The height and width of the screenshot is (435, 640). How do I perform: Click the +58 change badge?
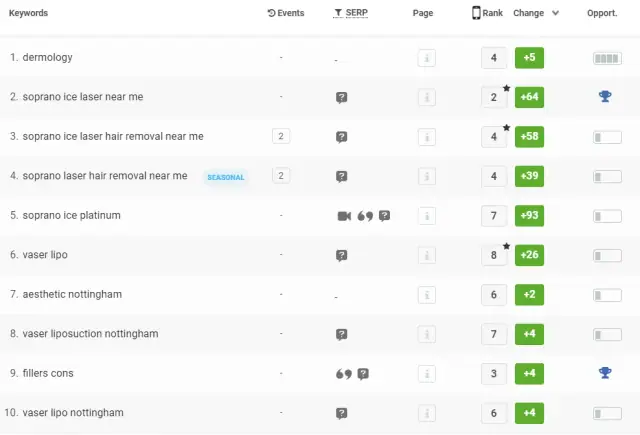click(x=529, y=137)
